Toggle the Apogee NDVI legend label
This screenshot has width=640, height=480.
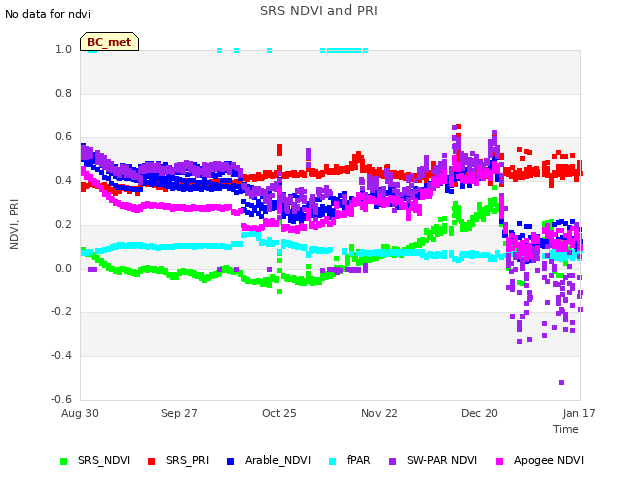[549, 460]
